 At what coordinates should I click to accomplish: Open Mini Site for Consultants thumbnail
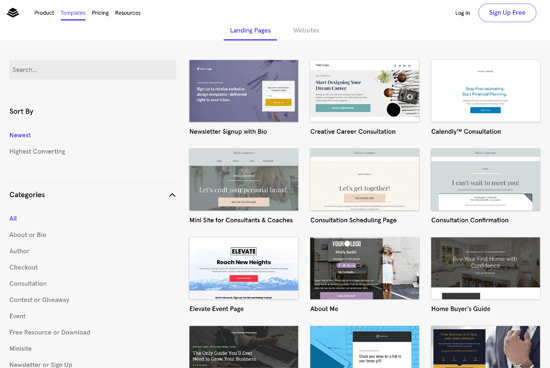coord(244,179)
